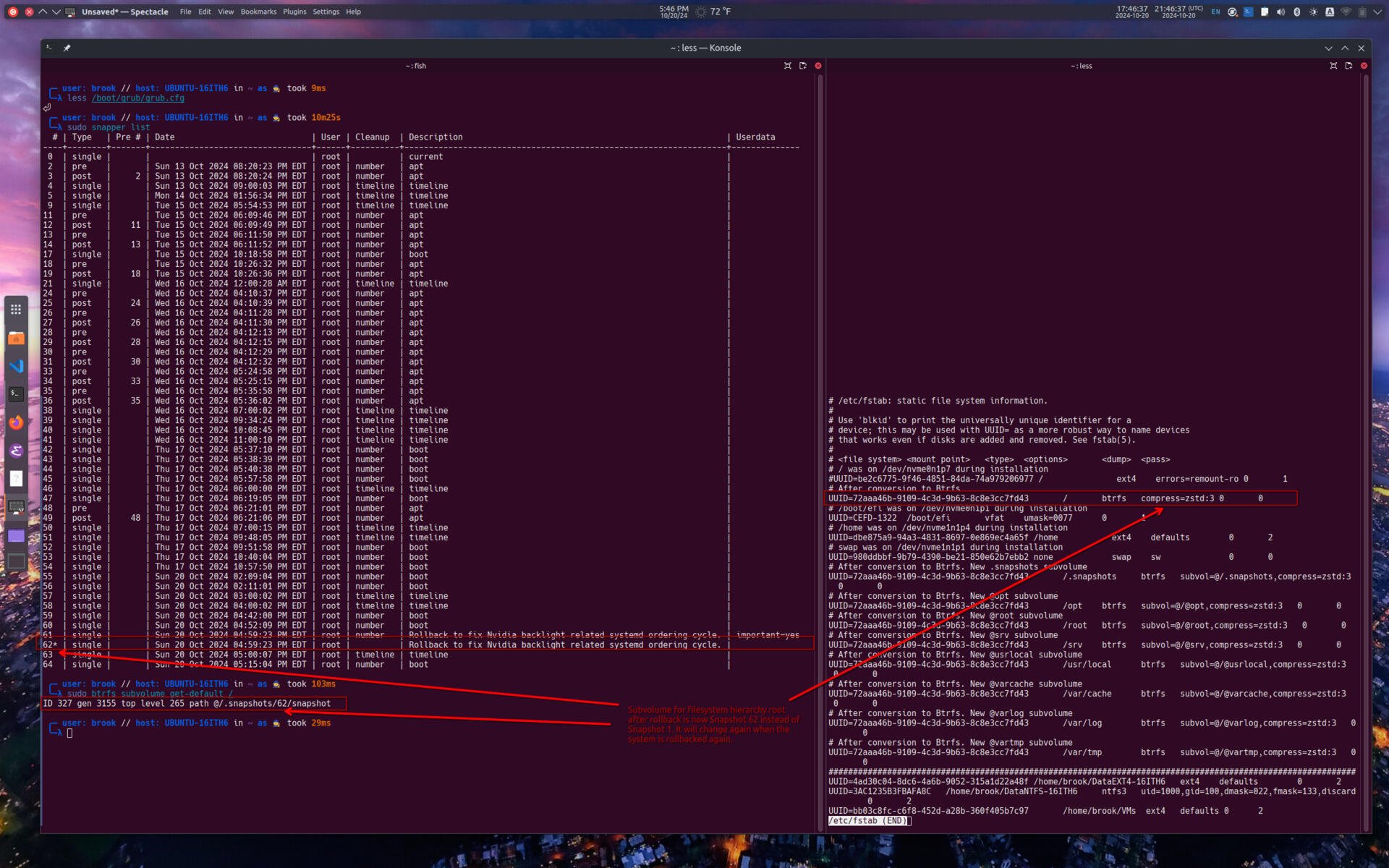Open the Wi-Fi network tray icon
1389x868 pixels.
pyautogui.click(x=1346, y=12)
